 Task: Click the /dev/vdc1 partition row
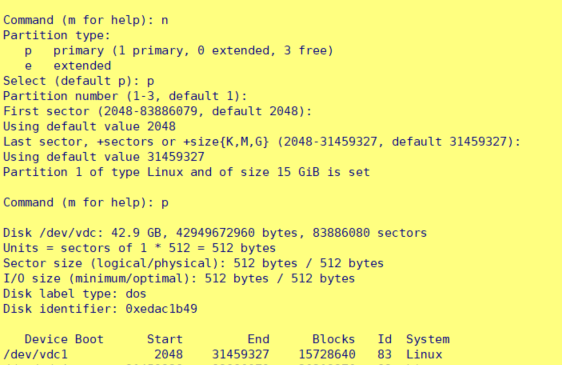(223, 355)
